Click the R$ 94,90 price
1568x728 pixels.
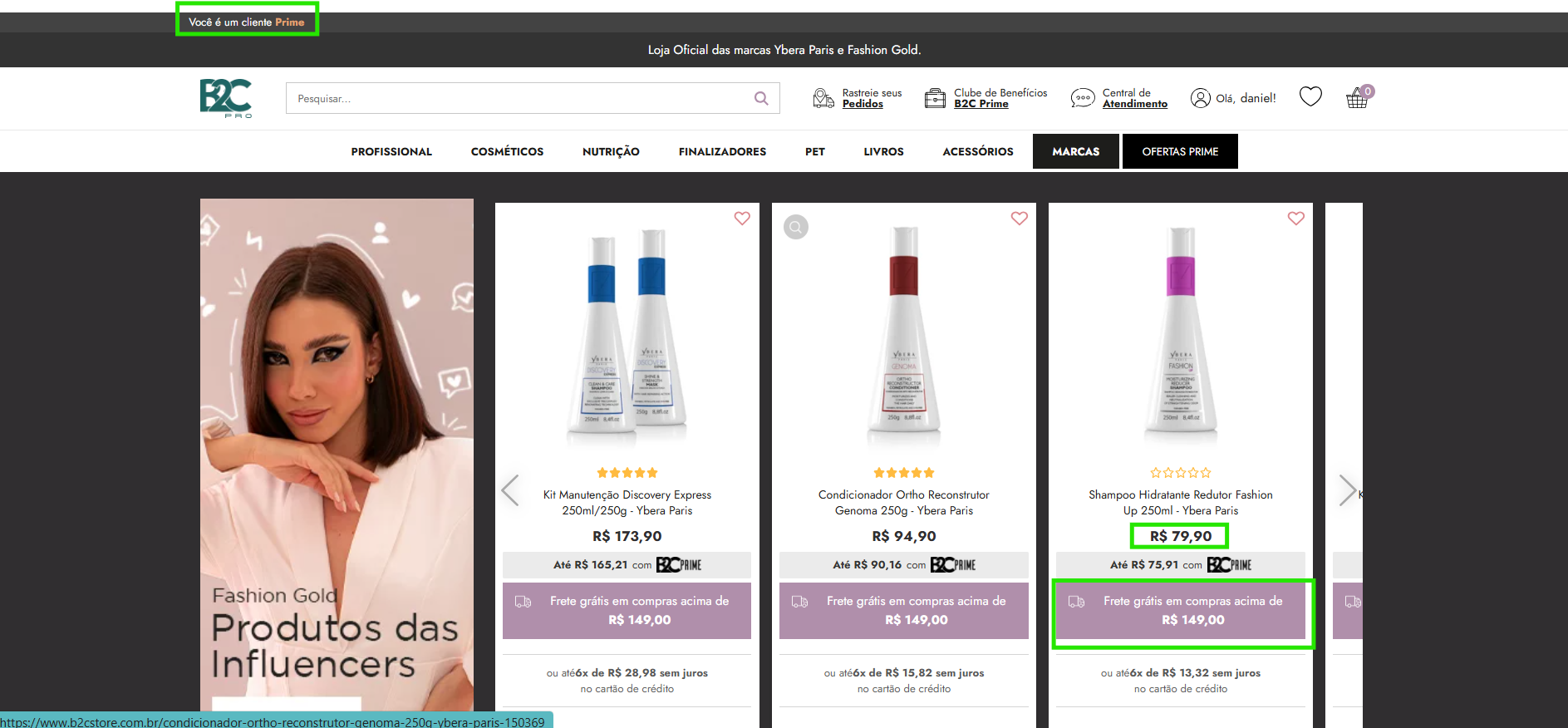tap(904, 536)
